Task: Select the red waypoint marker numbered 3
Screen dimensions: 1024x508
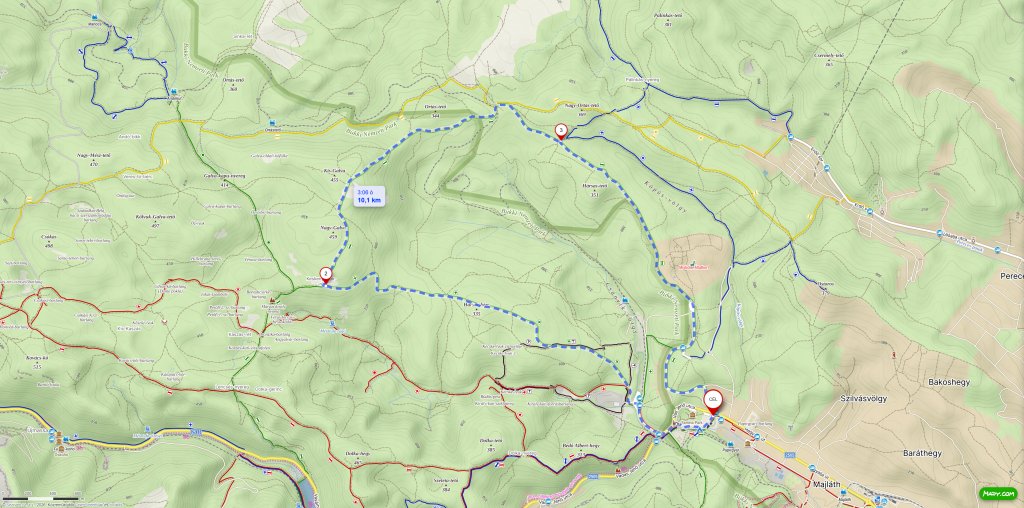Action: pyautogui.click(x=561, y=132)
